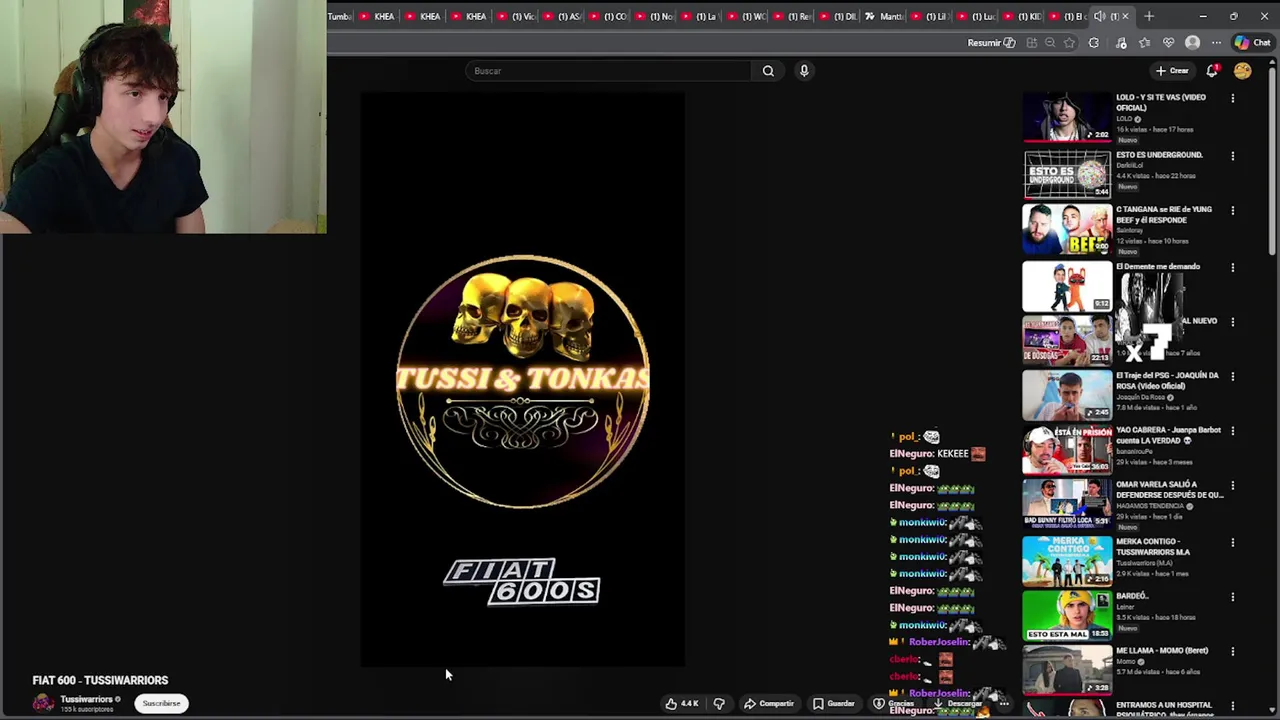Like the video showing 4.4 K
This screenshot has height=720, width=1280.
click(x=681, y=704)
